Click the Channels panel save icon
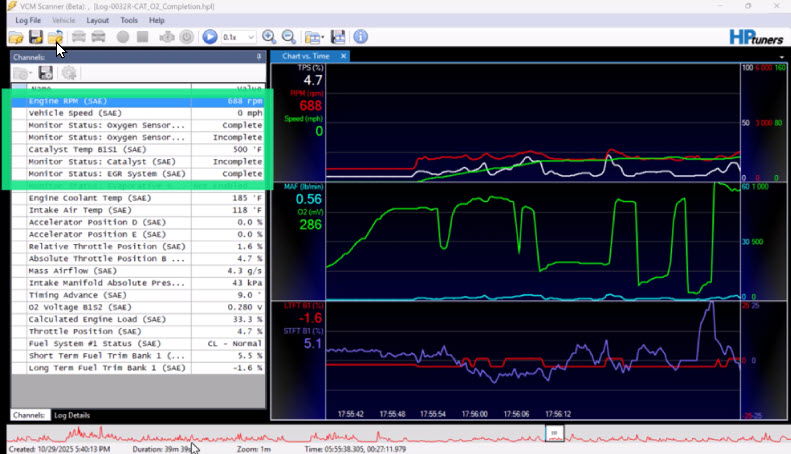791x454 pixels. coord(46,73)
